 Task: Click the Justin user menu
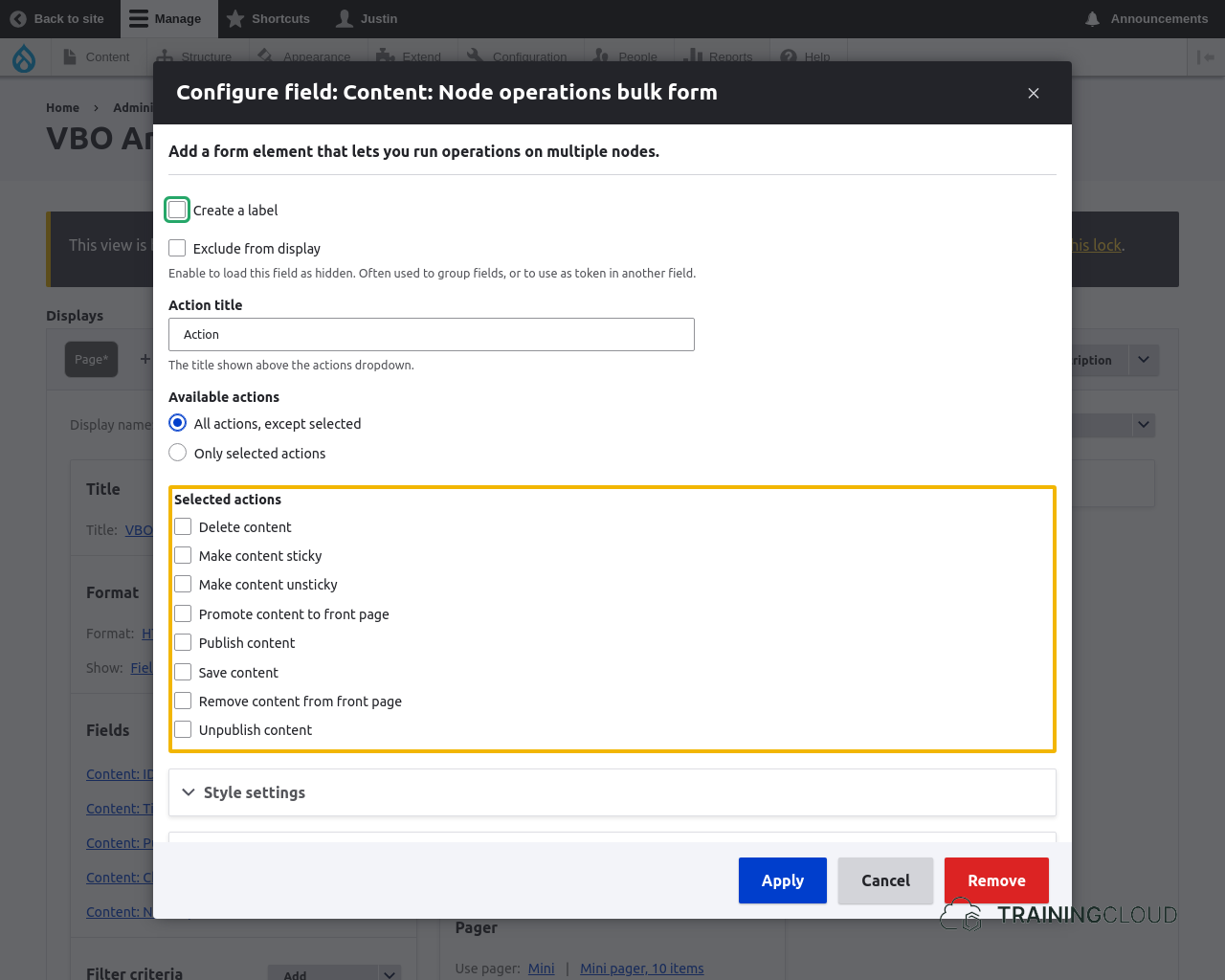pyautogui.click(x=367, y=18)
